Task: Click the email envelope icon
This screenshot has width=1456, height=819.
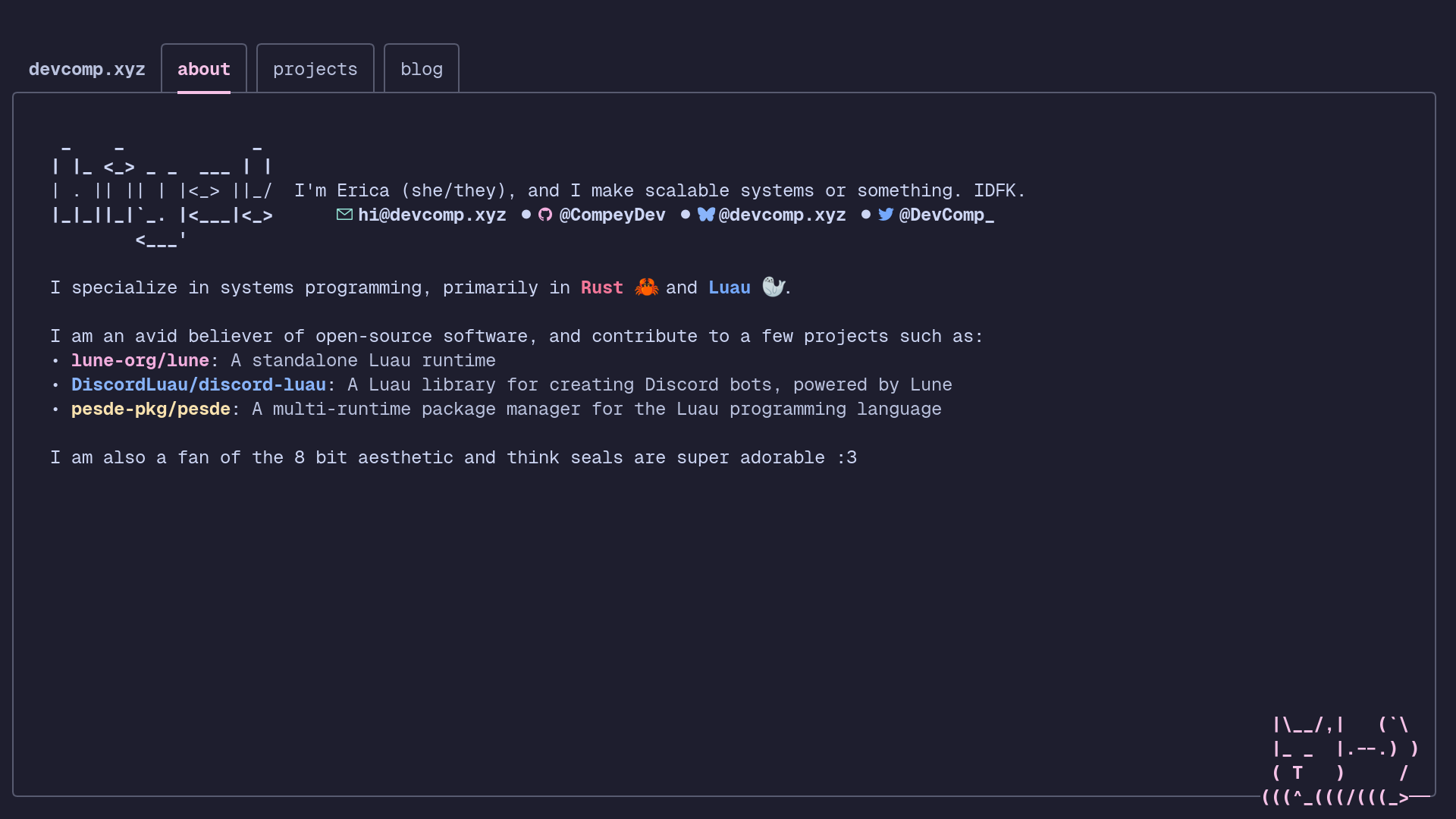Action: click(x=344, y=215)
